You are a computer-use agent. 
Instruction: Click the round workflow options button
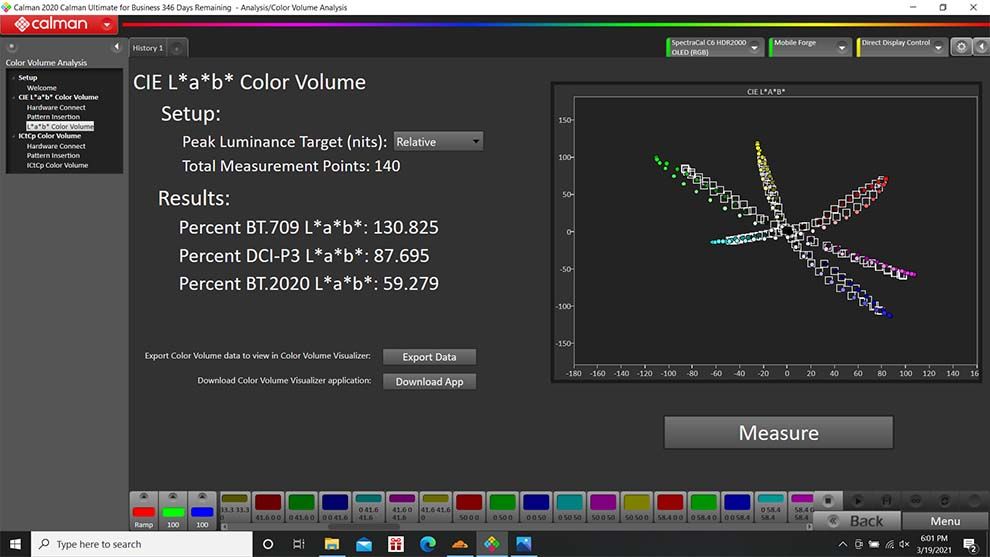point(11,47)
